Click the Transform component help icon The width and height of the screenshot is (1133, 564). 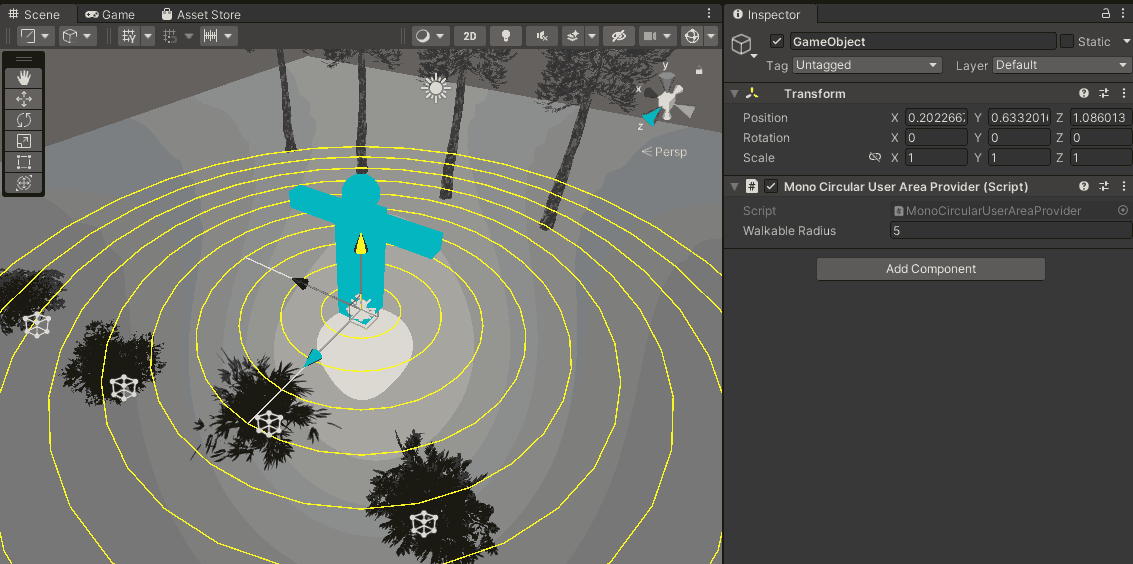point(1084,93)
